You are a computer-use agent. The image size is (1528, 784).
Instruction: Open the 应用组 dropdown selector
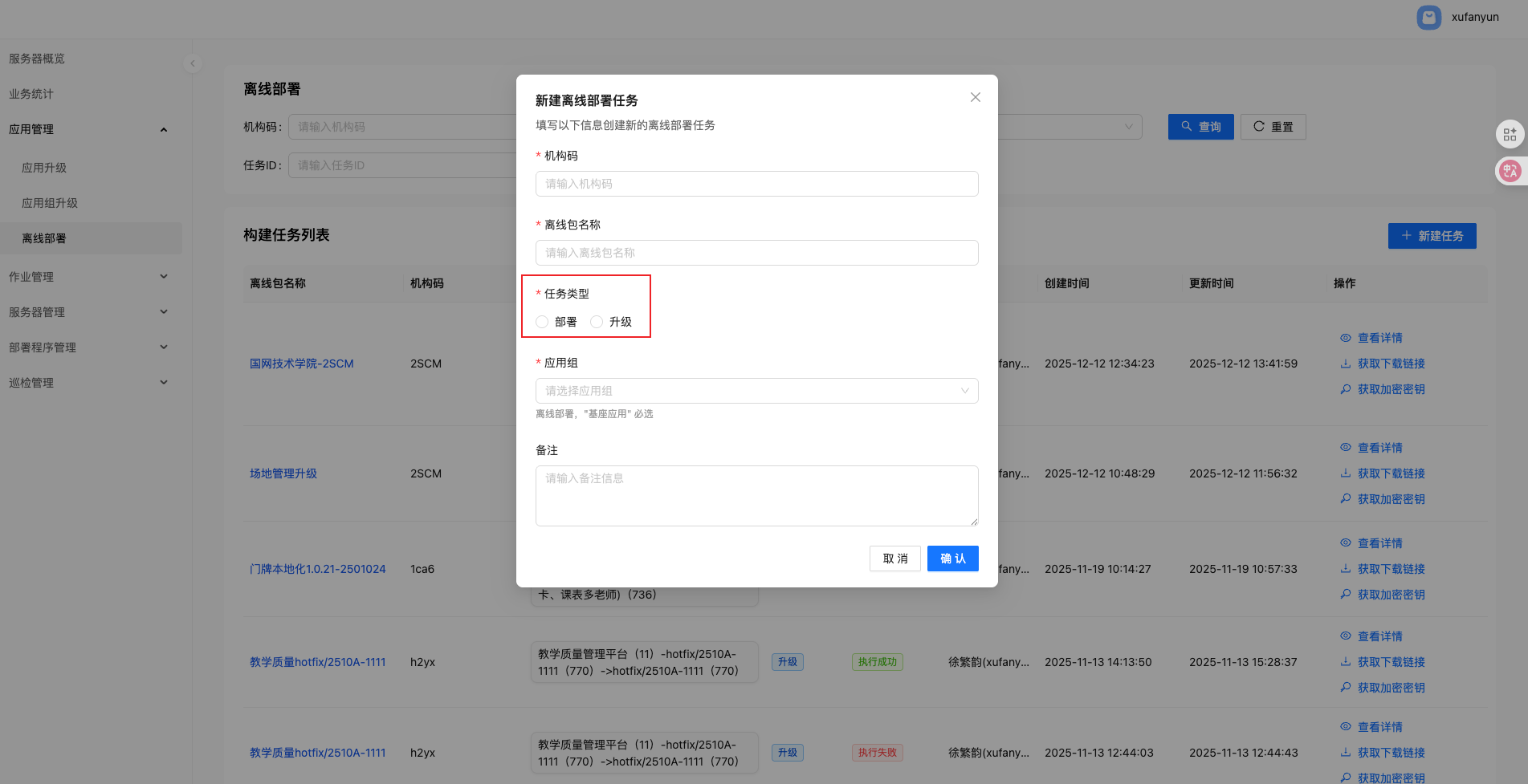[756, 391]
